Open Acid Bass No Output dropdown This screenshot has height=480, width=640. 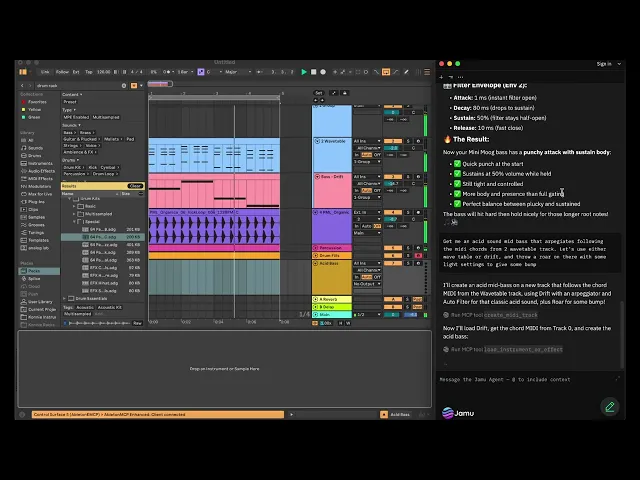click(x=367, y=284)
